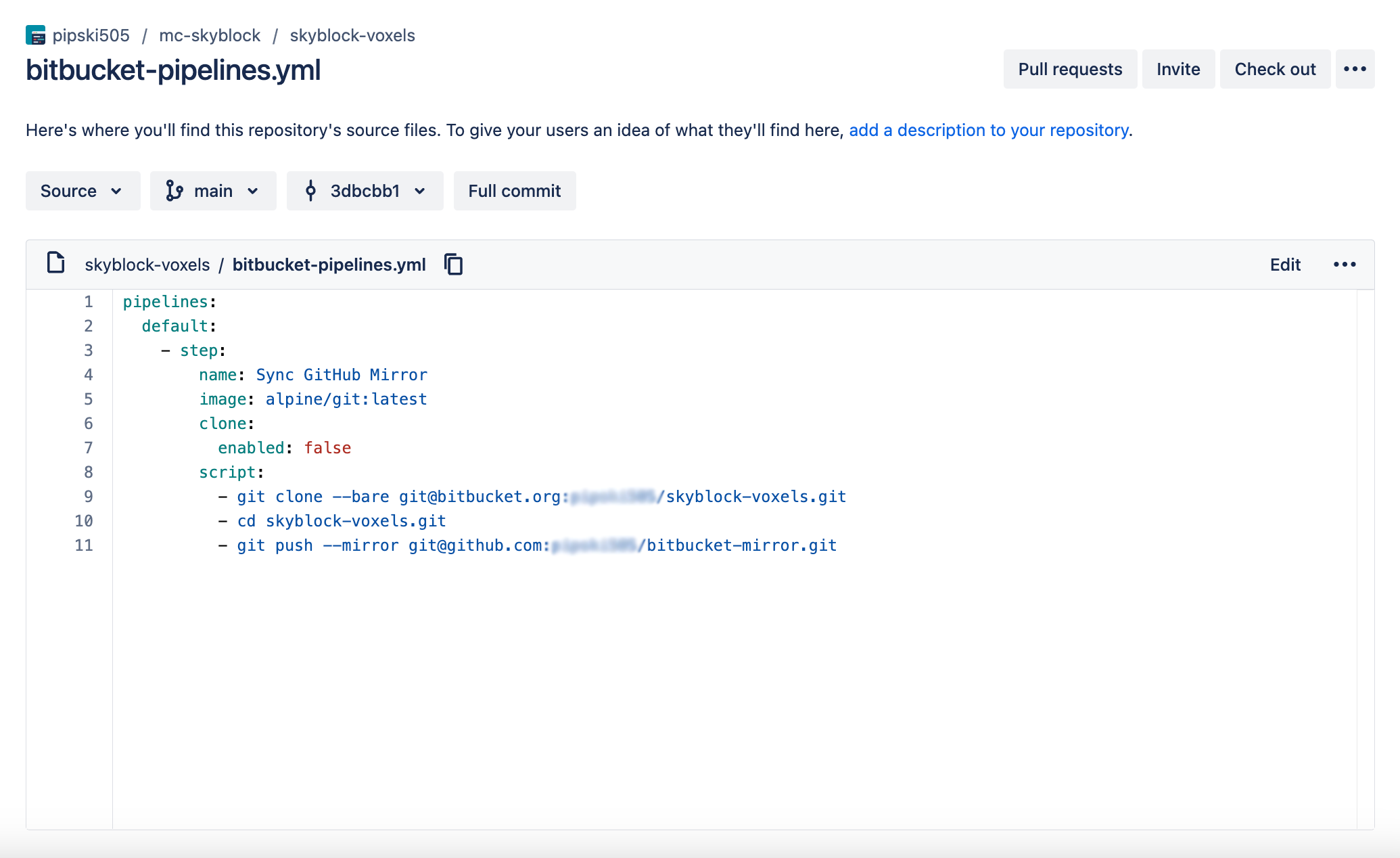
Task: Click the 'false' value on line 7
Action: (327, 448)
